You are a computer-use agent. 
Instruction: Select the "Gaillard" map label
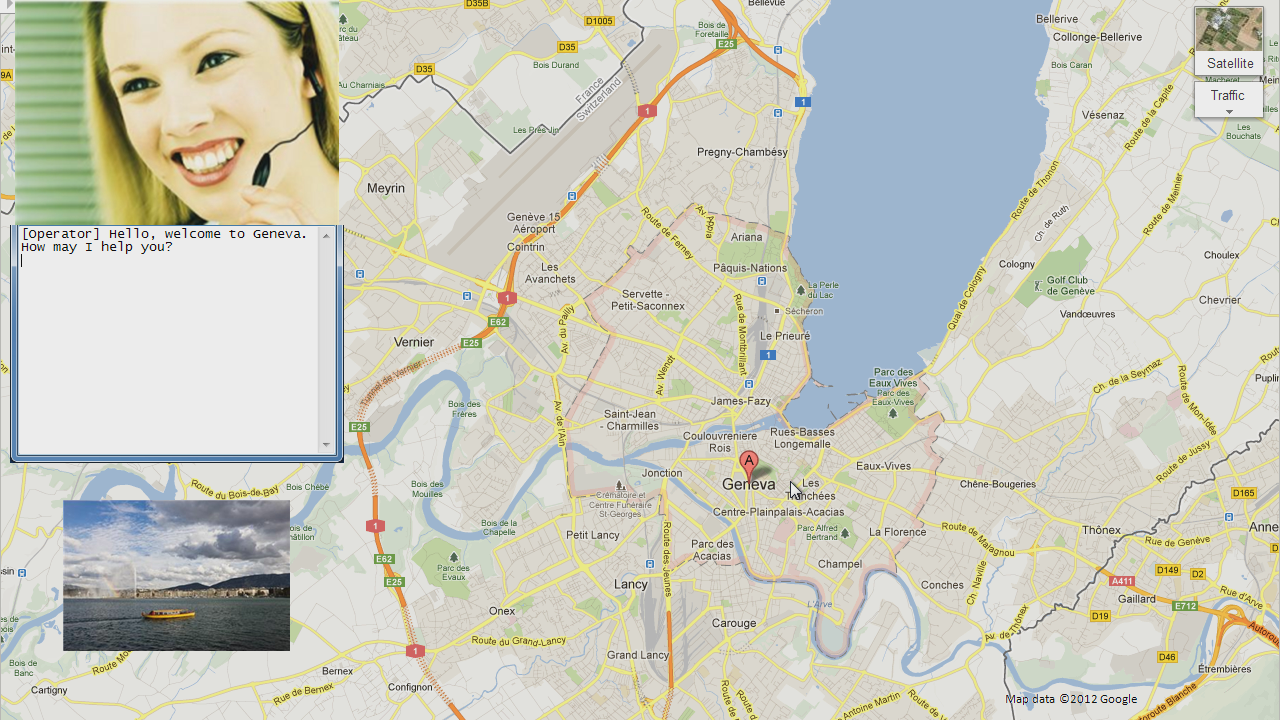click(x=1137, y=600)
